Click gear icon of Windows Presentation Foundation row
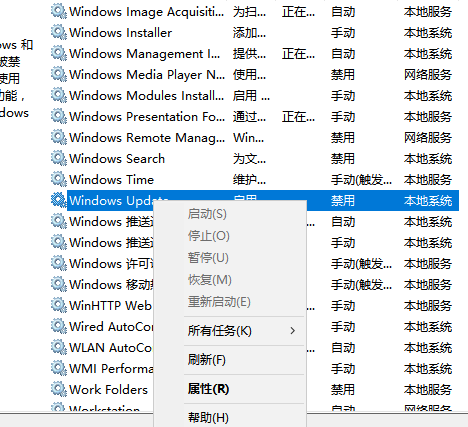Viewport: 468px width, 427px height. coord(59,116)
